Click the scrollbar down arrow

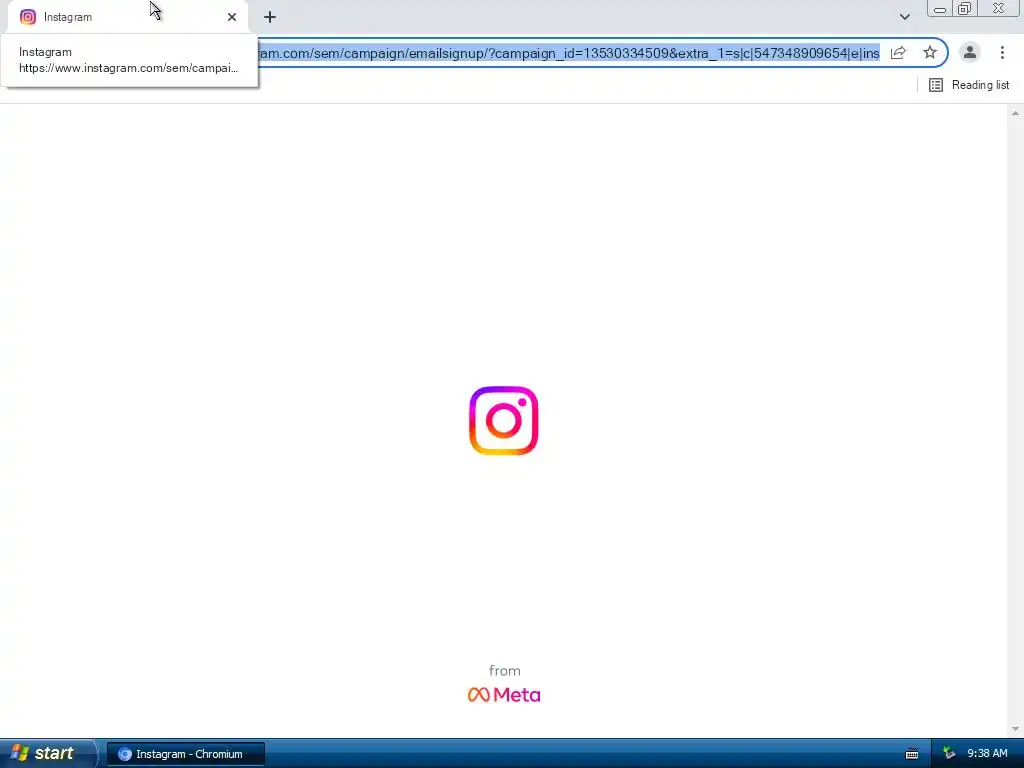point(1015,729)
